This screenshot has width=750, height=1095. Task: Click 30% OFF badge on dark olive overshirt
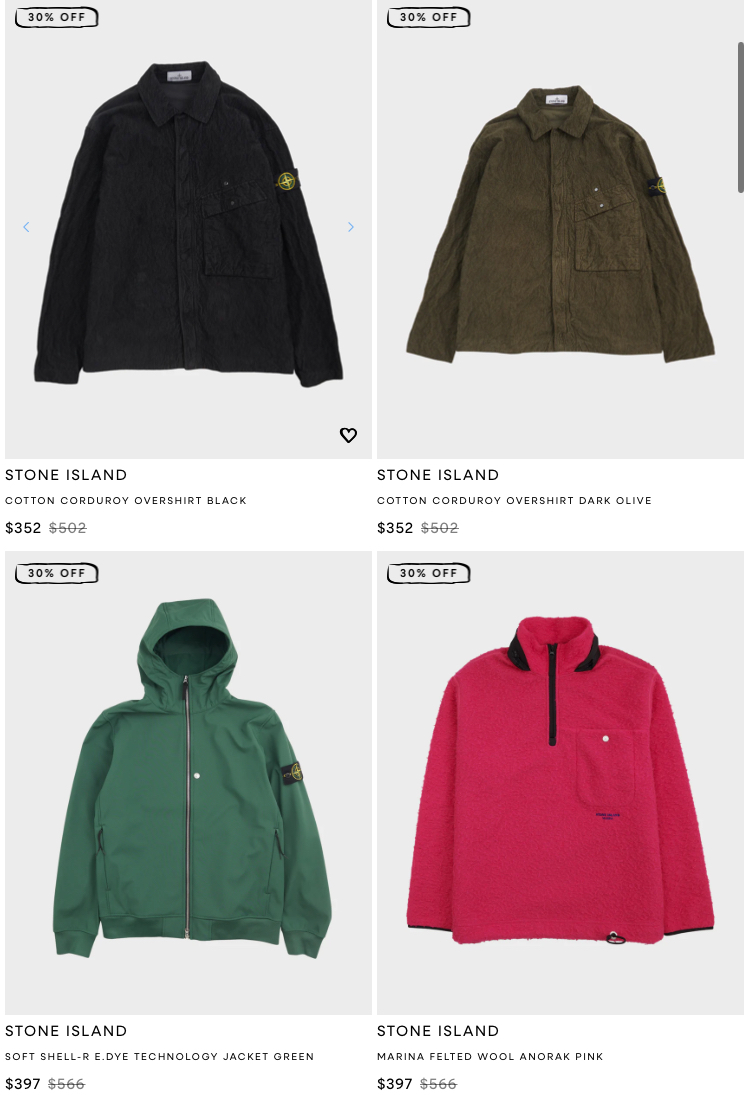click(429, 17)
